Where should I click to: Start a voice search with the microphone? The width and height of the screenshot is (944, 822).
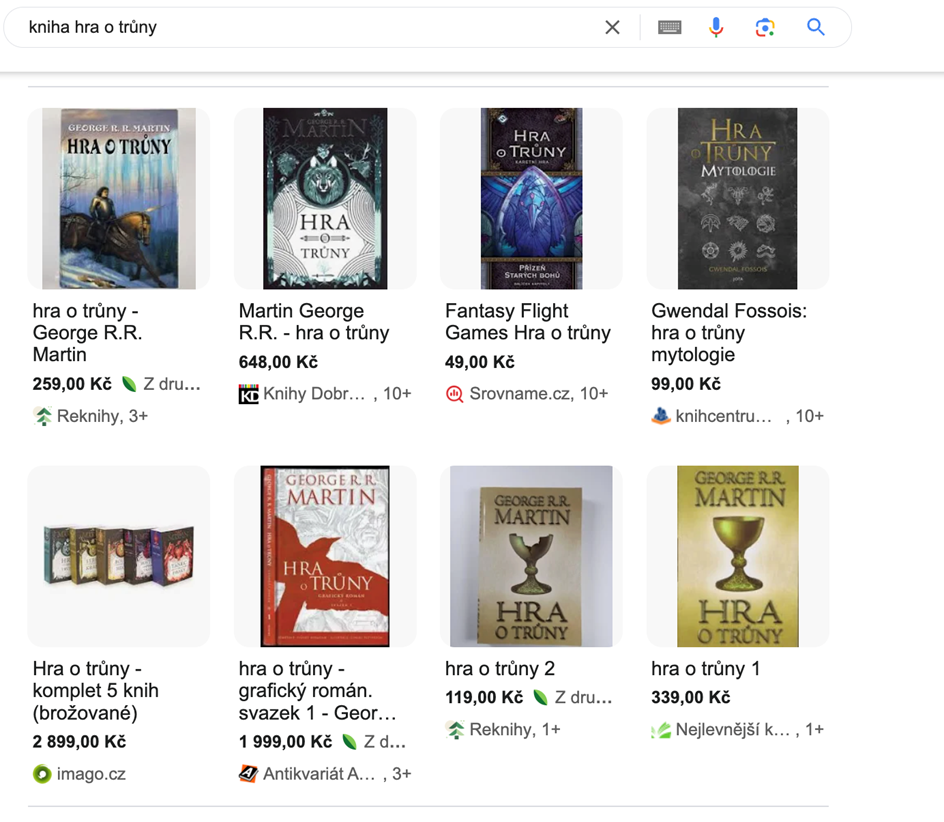point(716,27)
